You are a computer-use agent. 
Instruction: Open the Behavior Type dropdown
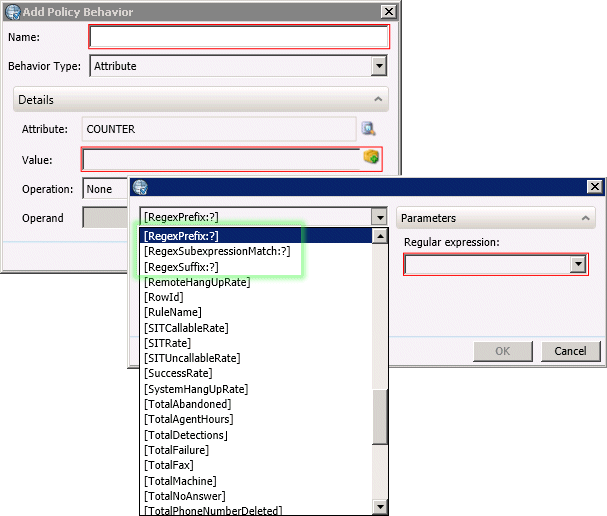[x=379, y=66]
